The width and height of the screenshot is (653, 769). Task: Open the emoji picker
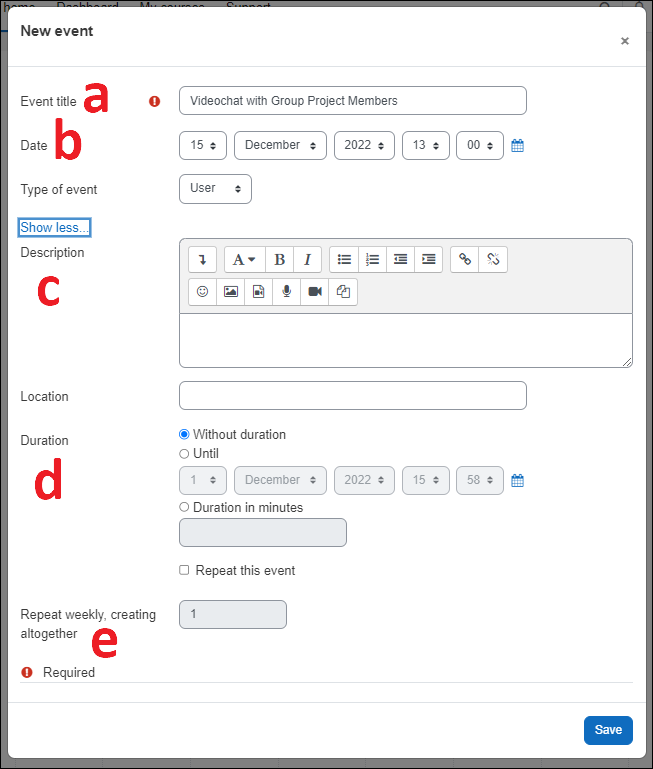(x=203, y=292)
